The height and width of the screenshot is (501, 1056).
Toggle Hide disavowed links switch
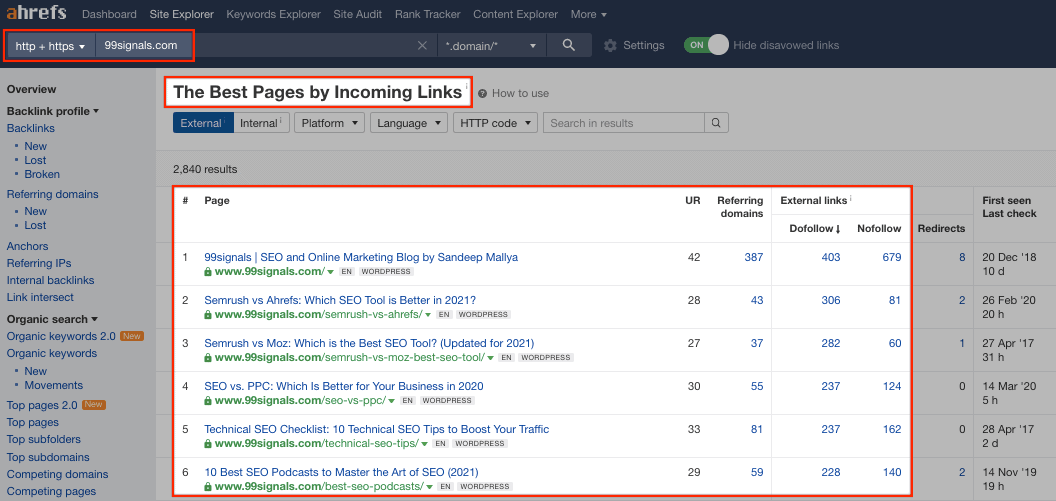(706, 45)
